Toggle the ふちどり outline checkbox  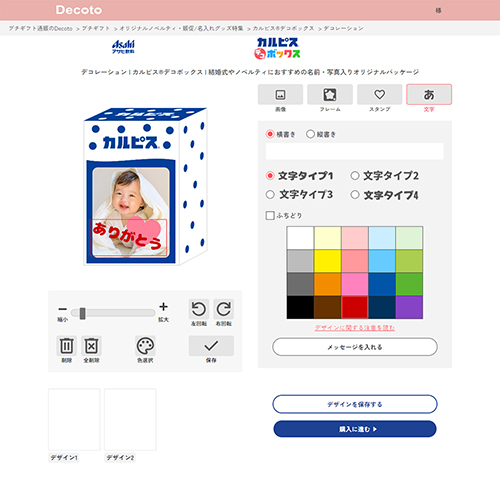[x=270, y=215]
